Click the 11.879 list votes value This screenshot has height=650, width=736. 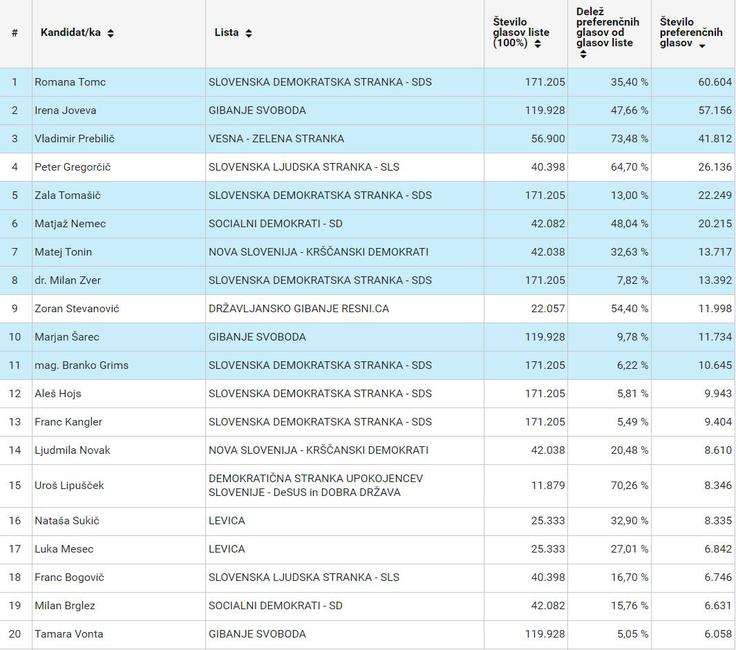548,485
